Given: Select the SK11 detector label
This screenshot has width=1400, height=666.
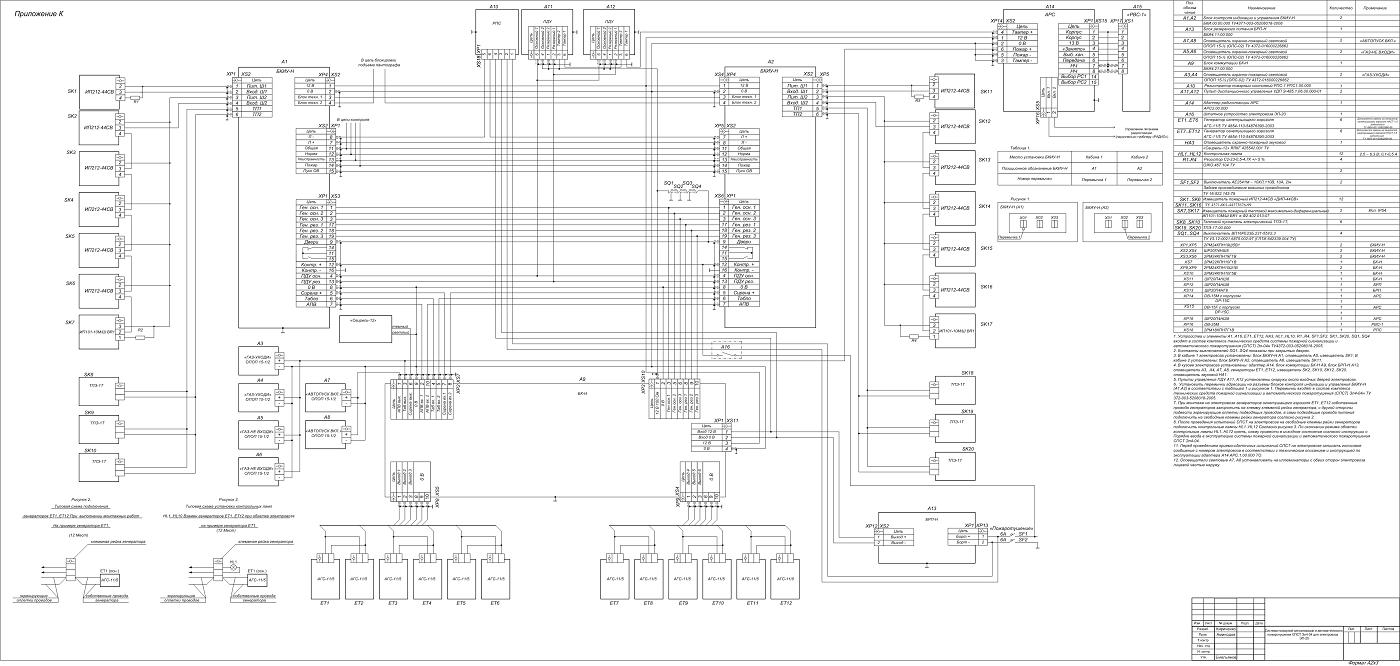Looking at the screenshot, I should point(985,92).
